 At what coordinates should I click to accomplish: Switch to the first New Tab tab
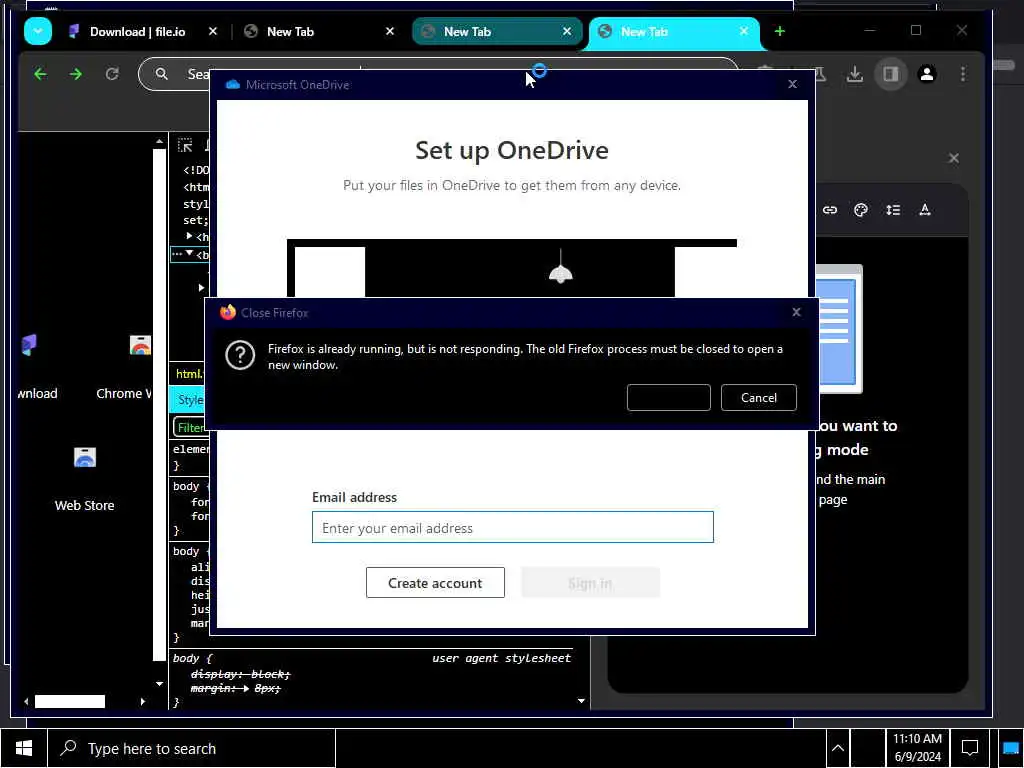[291, 31]
